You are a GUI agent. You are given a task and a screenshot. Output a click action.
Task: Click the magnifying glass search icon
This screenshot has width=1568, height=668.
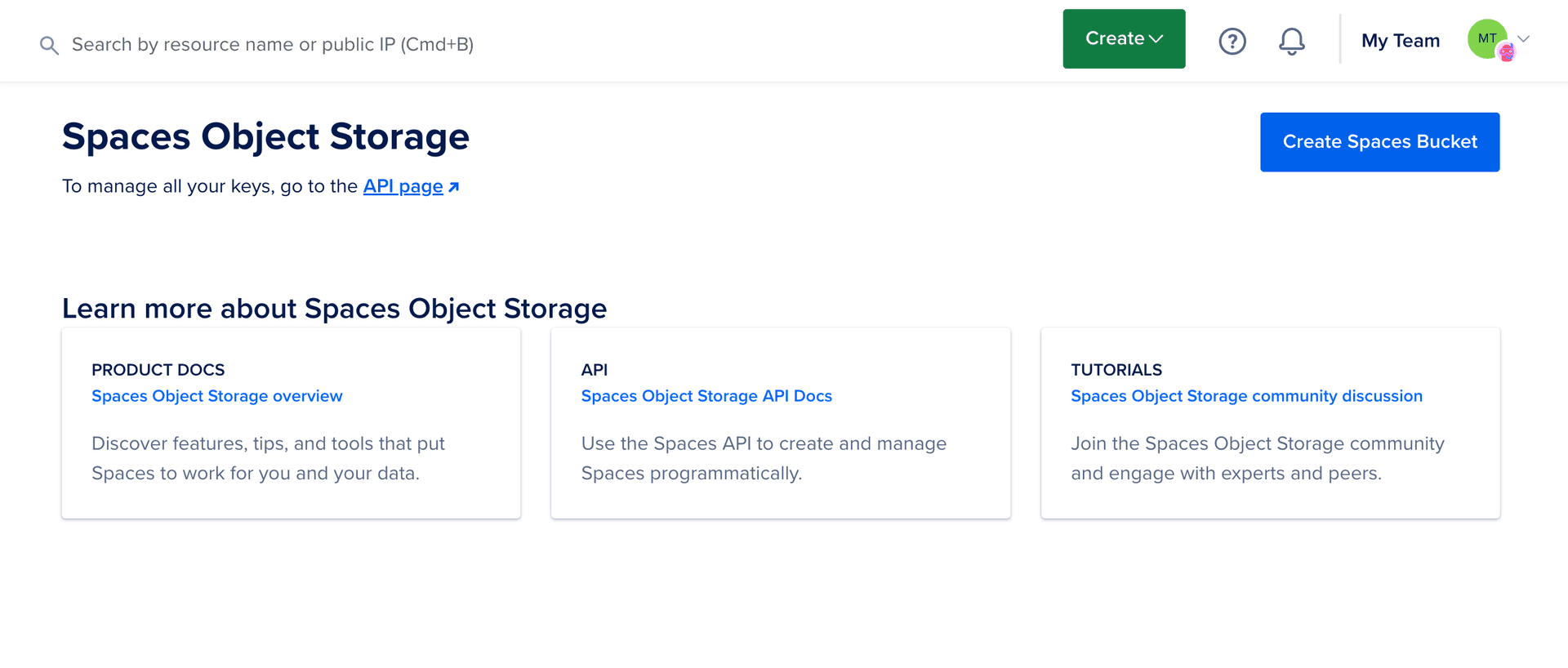click(49, 45)
